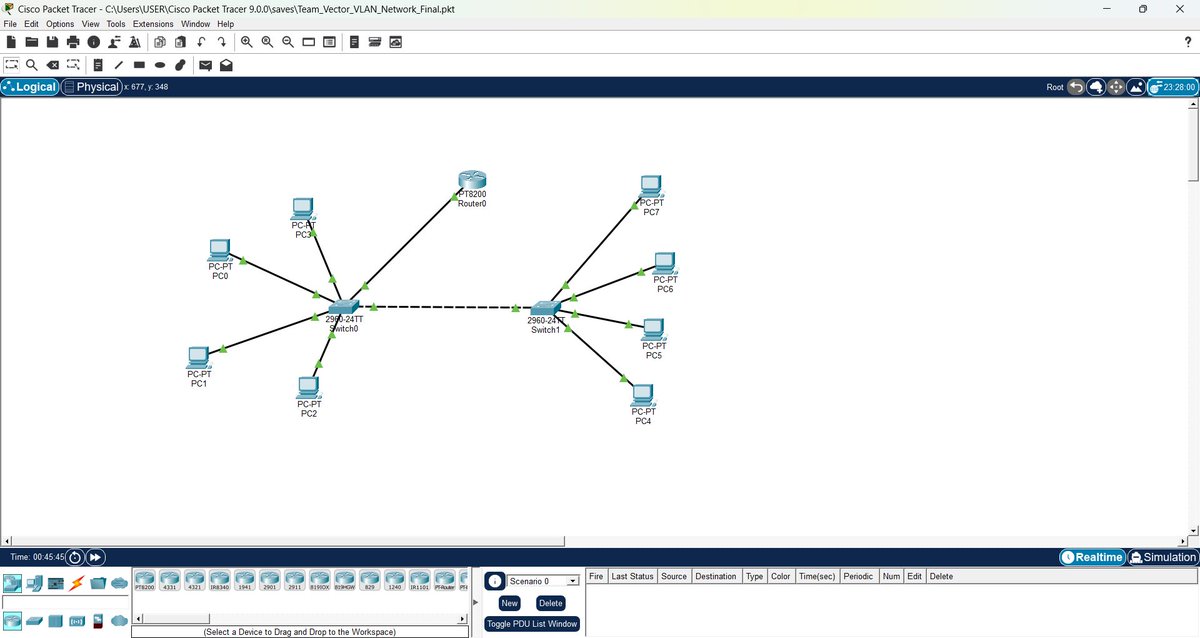
Task: Click the Destination column header
Action: tap(716, 576)
